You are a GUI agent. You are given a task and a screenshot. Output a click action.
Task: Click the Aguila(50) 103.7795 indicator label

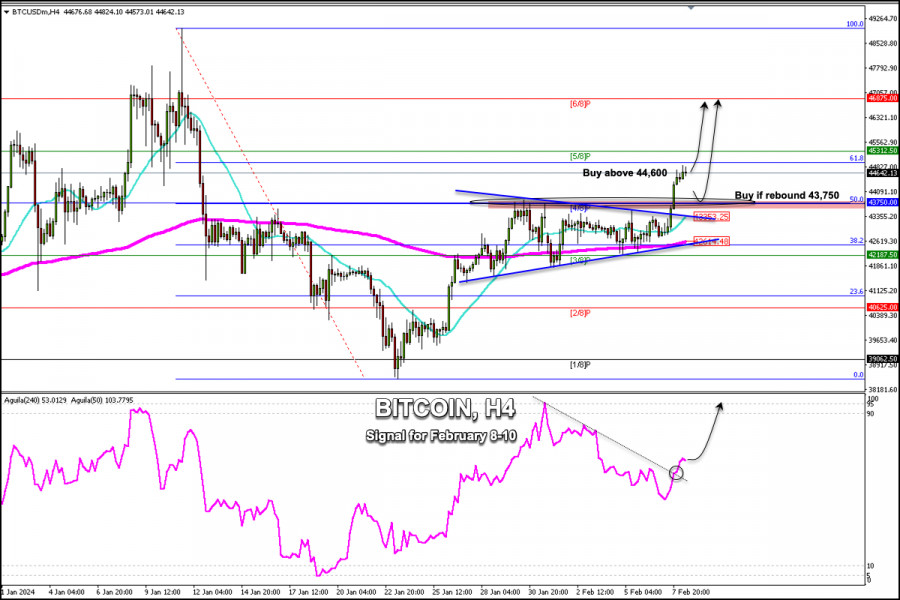[102, 400]
